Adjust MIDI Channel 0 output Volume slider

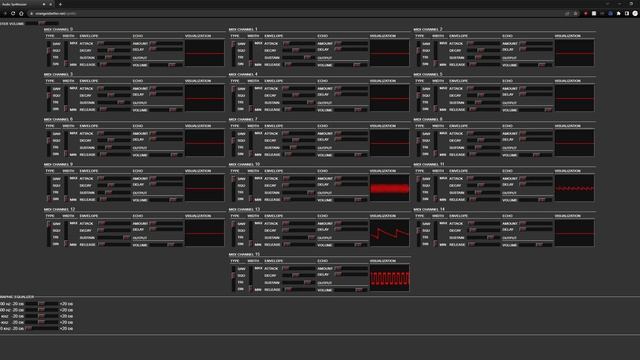click(x=166, y=65)
